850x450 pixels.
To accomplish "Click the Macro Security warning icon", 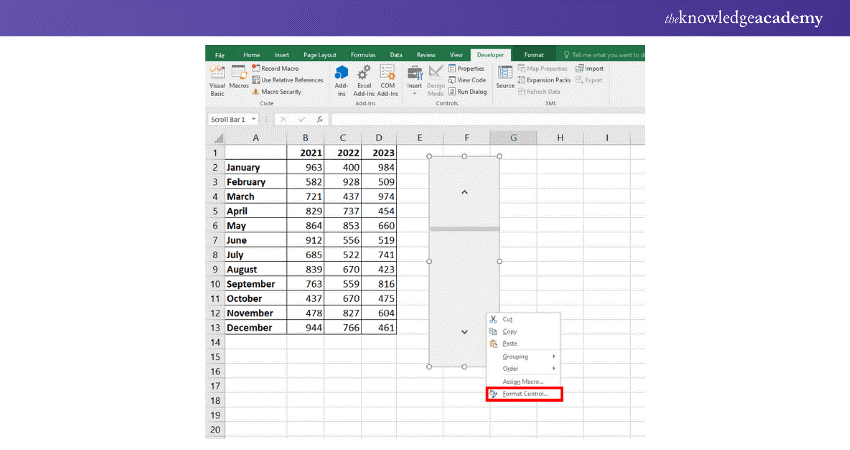I will pyautogui.click(x=256, y=91).
